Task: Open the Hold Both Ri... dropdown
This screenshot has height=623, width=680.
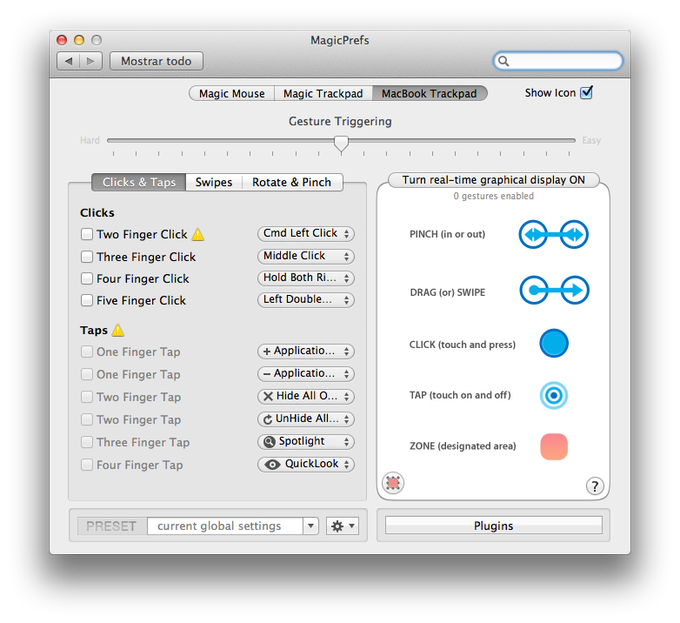Action: [x=306, y=278]
